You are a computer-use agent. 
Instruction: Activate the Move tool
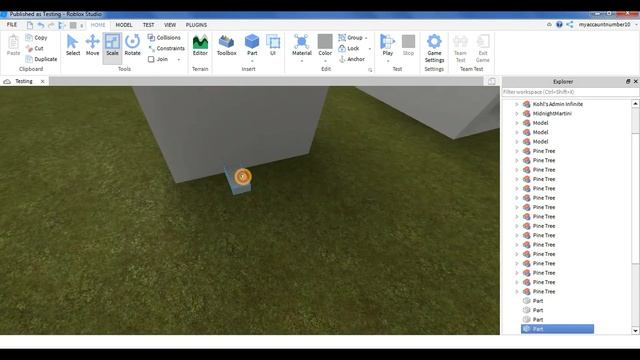click(x=92, y=45)
